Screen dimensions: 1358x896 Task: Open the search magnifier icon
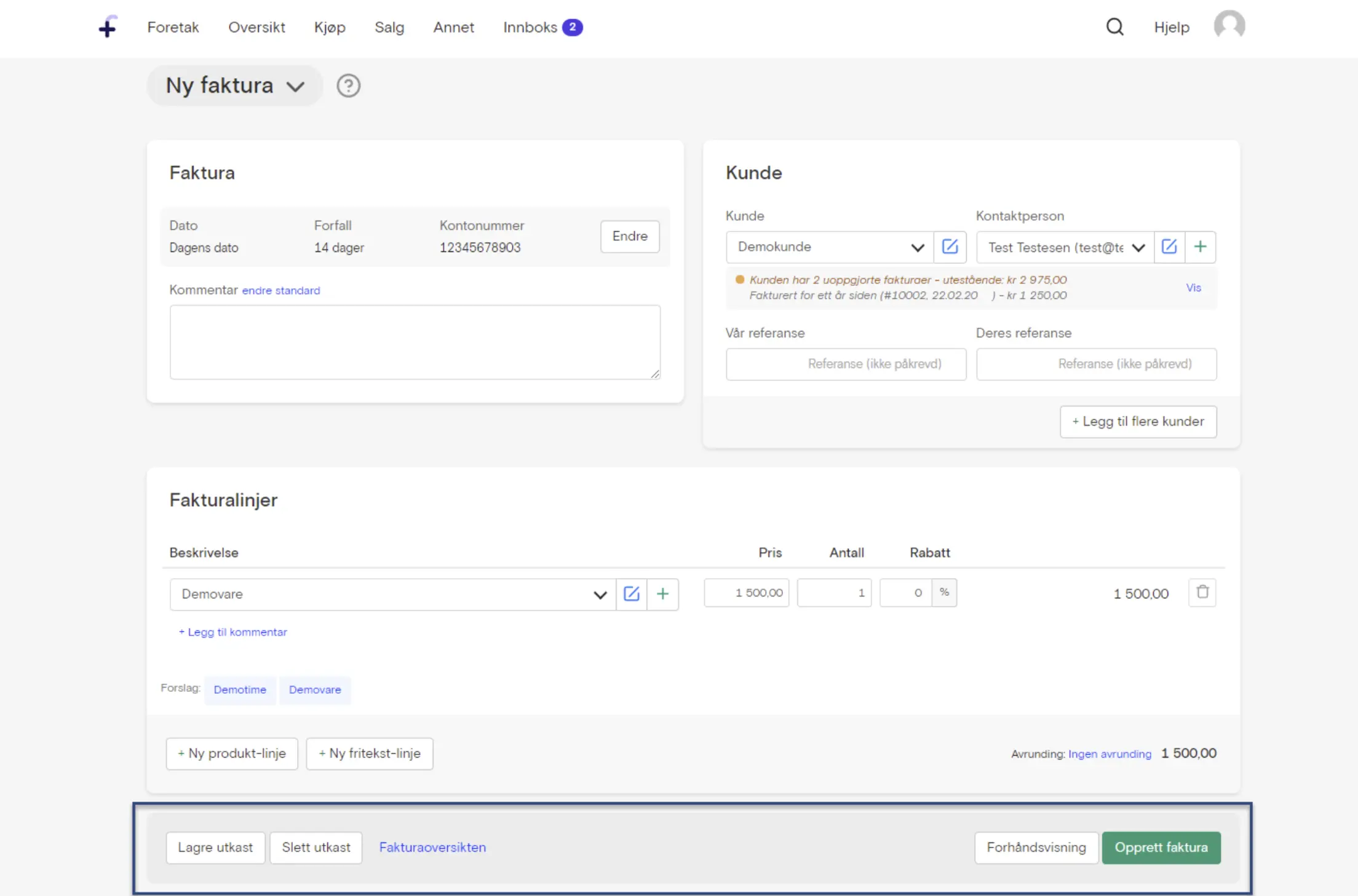(x=1114, y=27)
